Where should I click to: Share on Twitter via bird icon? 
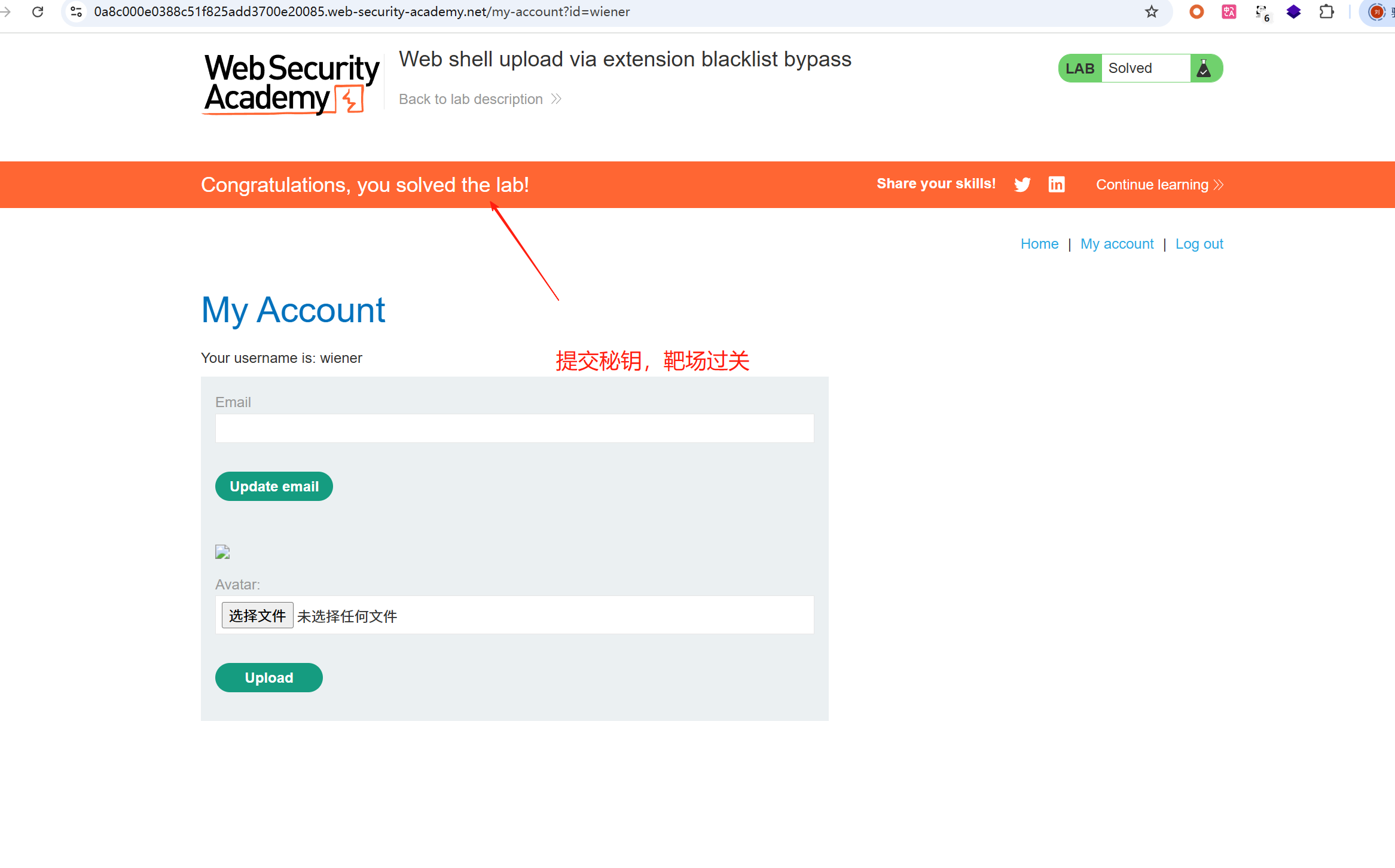(x=1022, y=185)
